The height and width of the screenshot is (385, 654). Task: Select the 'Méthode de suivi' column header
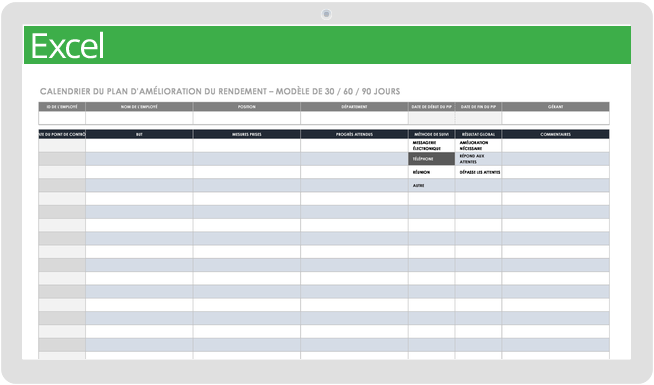click(431, 134)
